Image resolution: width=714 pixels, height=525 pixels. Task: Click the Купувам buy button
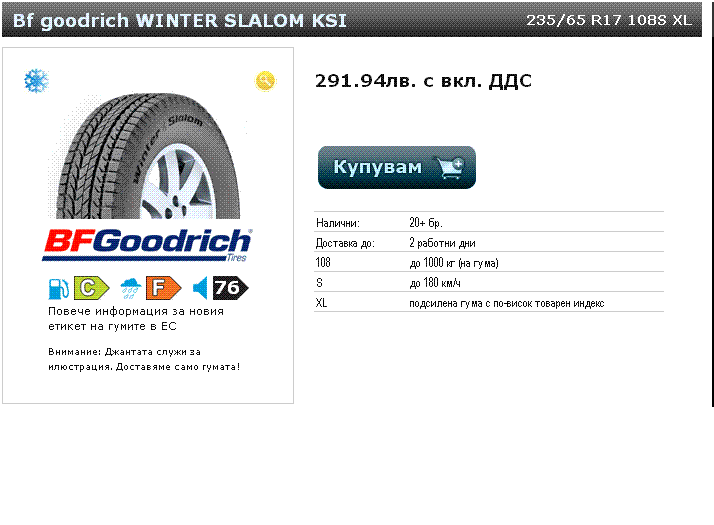(397, 167)
